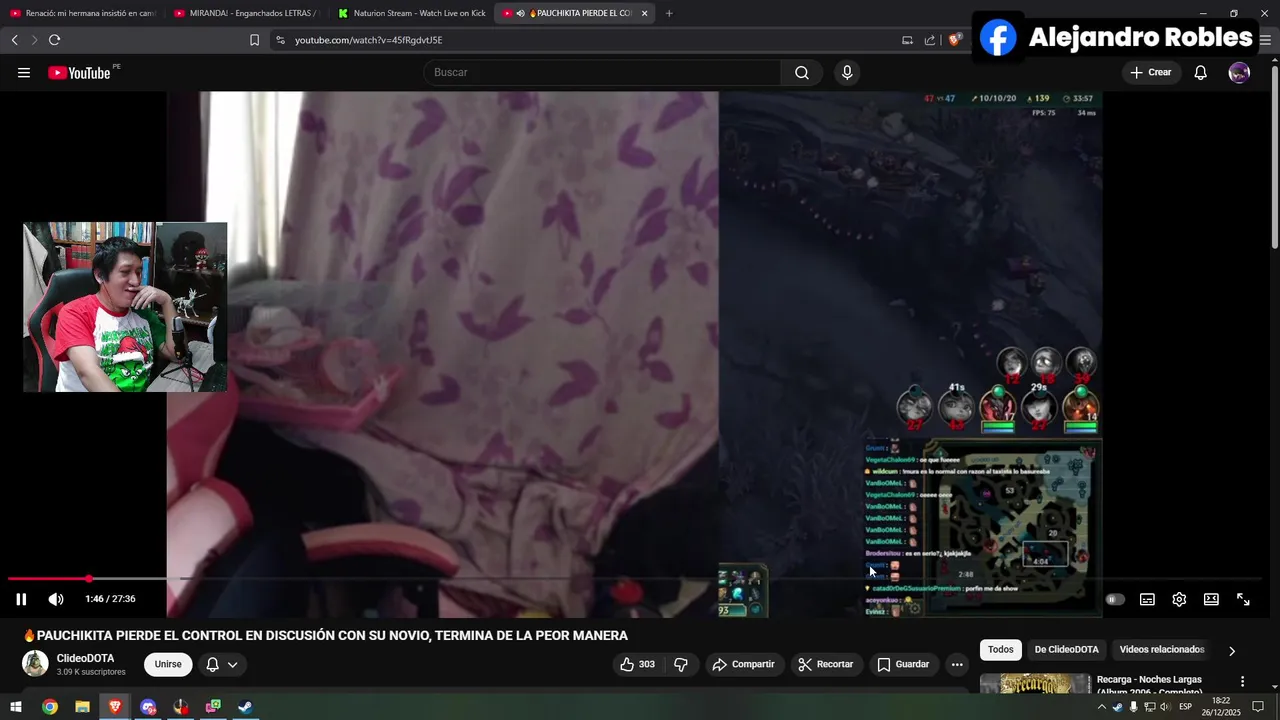Image resolution: width=1280 pixels, height=720 pixels.
Task: Open the Brave Shields lion icon
Action: tap(955, 40)
